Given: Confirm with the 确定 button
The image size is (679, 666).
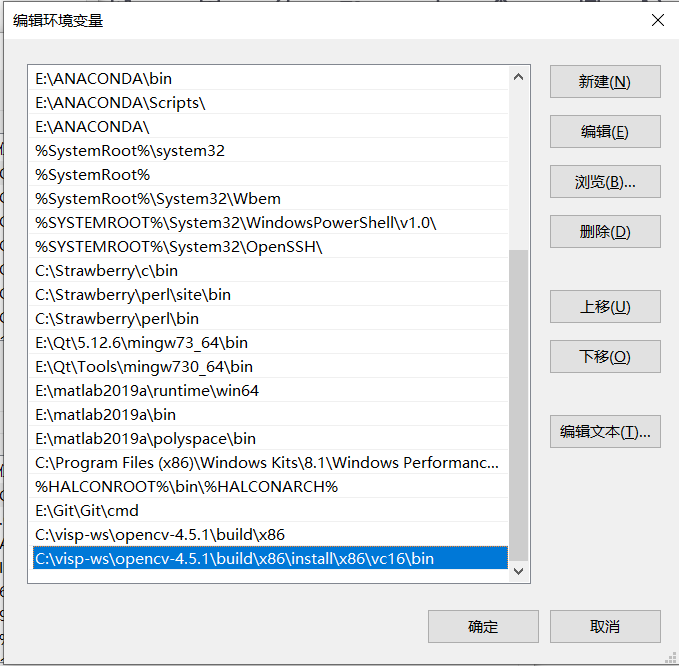Looking at the screenshot, I should point(483,627).
